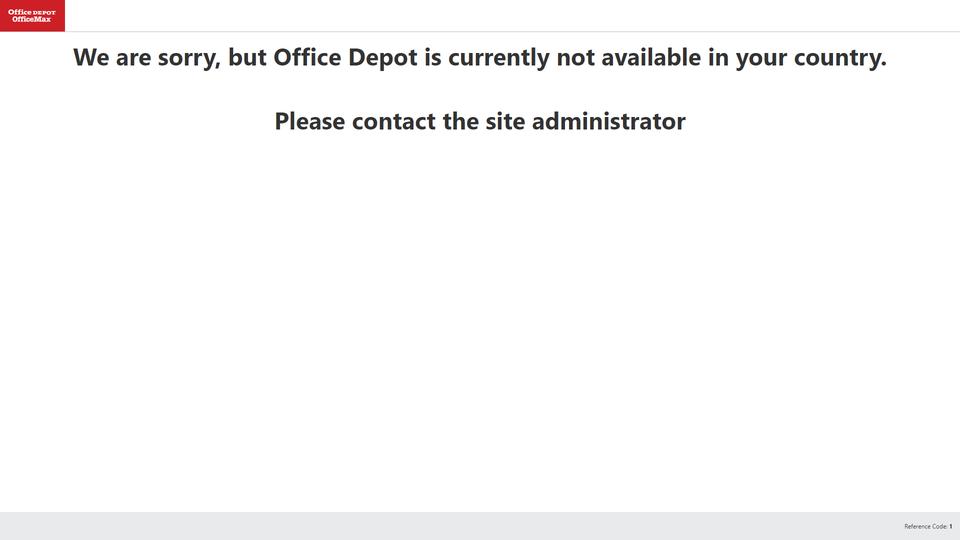This screenshot has width=960, height=540.
Task: Click the word "is" in the heading
Action: tap(433, 58)
